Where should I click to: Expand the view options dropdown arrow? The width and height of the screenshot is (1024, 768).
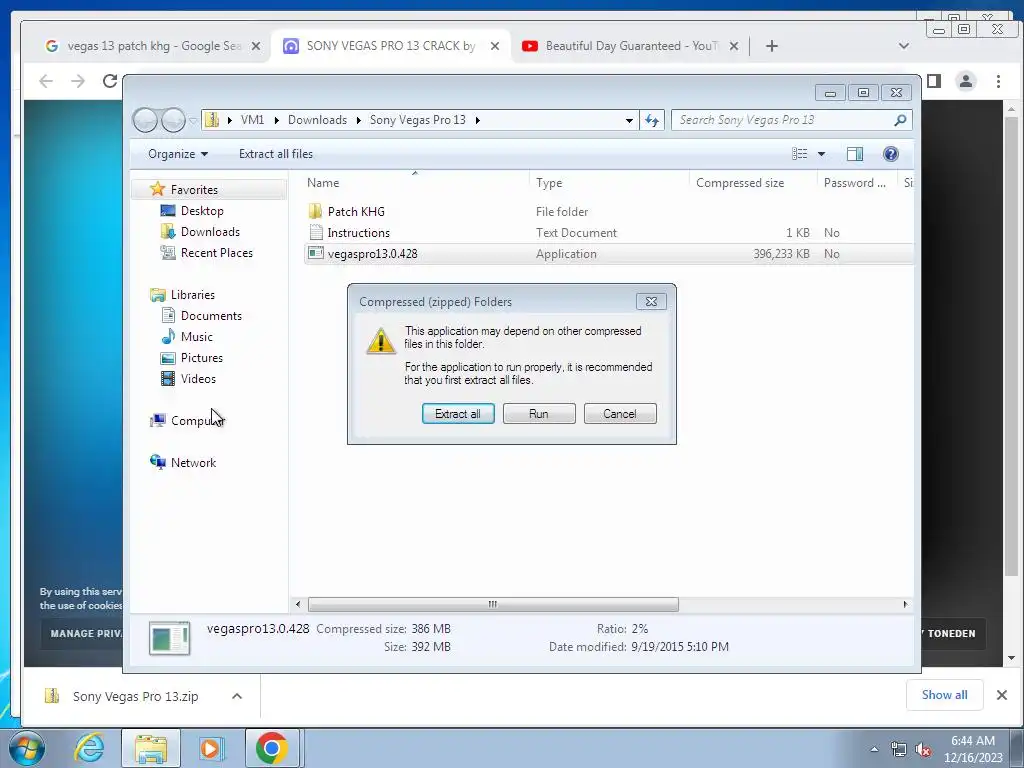tap(822, 154)
